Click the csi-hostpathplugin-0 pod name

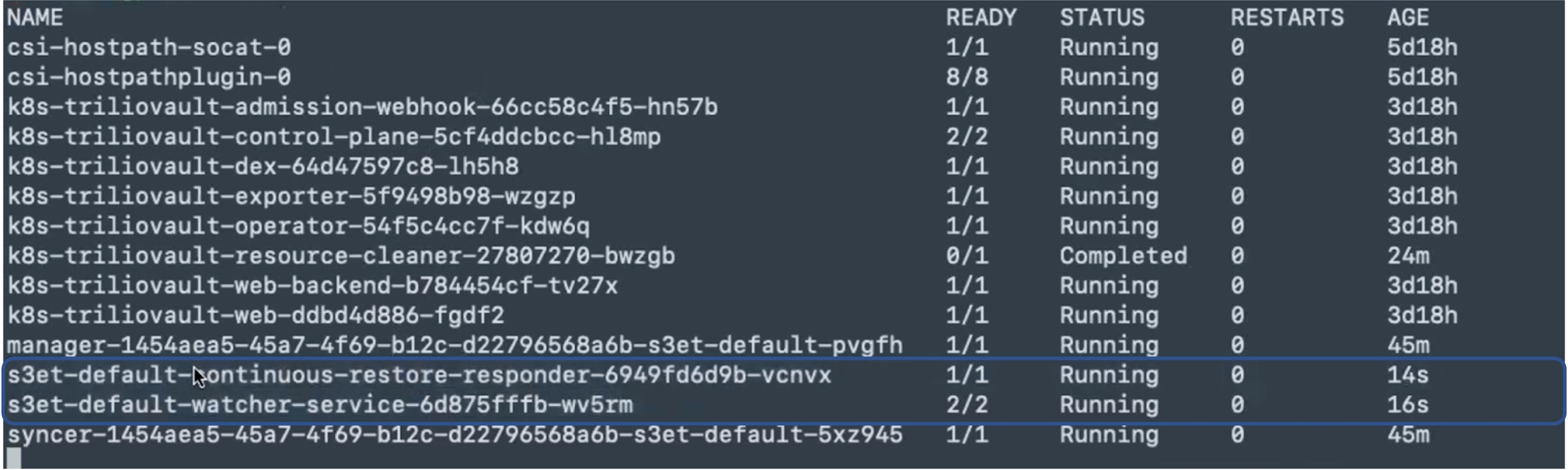pyautogui.click(x=149, y=78)
